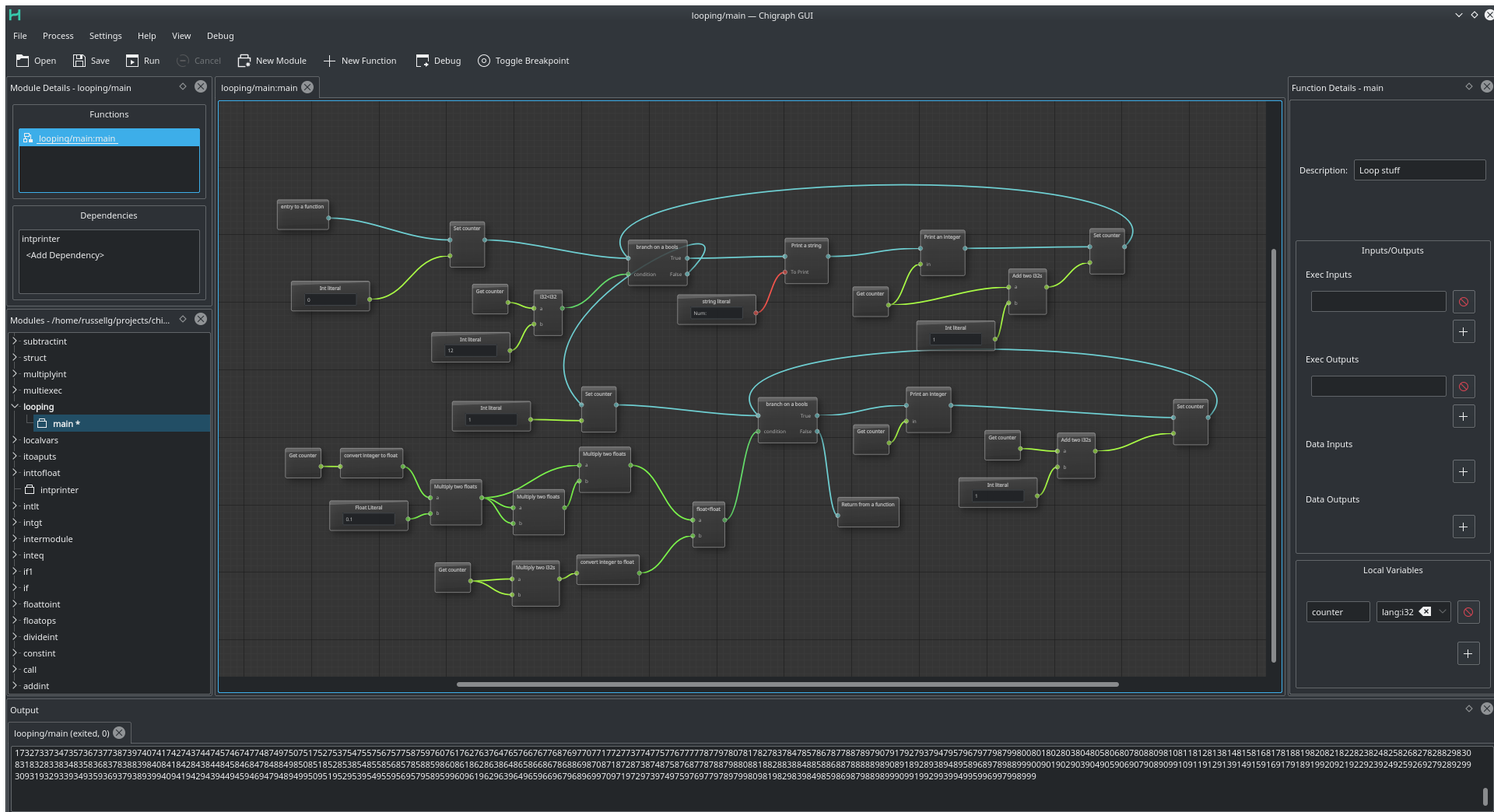Run the current Chigraph program

(142, 61)
